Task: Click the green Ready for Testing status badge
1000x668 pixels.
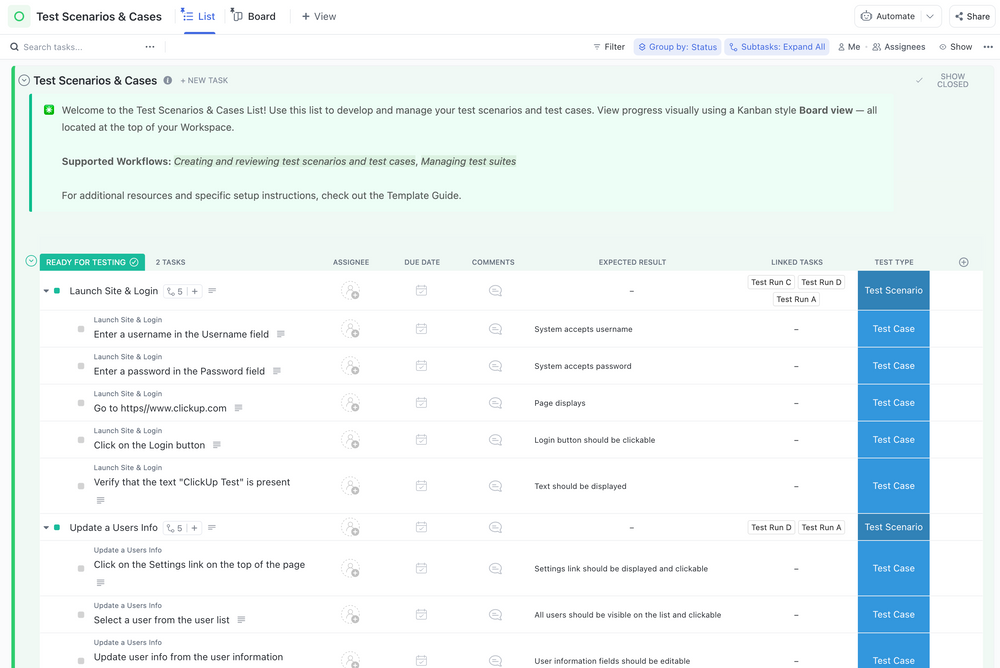Action: point(91,261)
